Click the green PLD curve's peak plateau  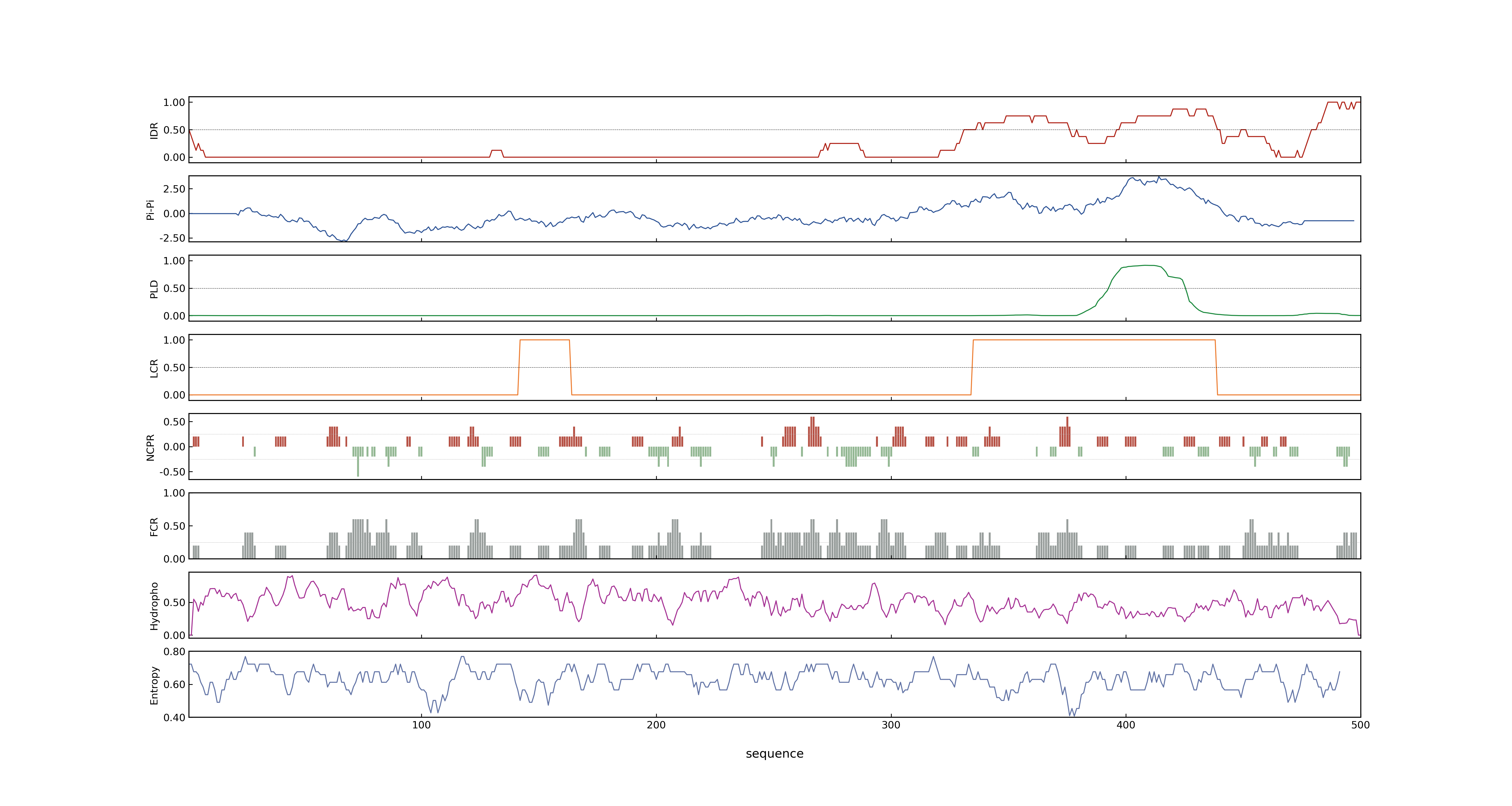1142,266
